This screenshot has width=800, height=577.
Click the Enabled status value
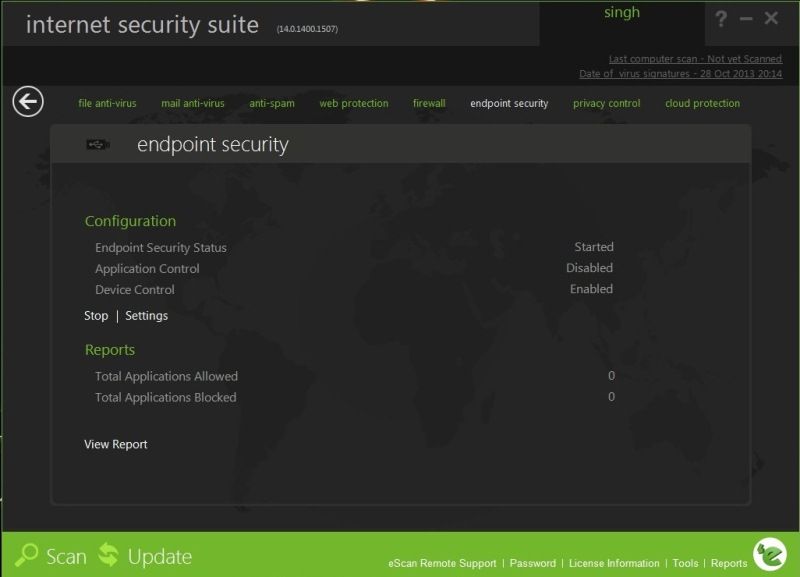click(x=591, y=289)
